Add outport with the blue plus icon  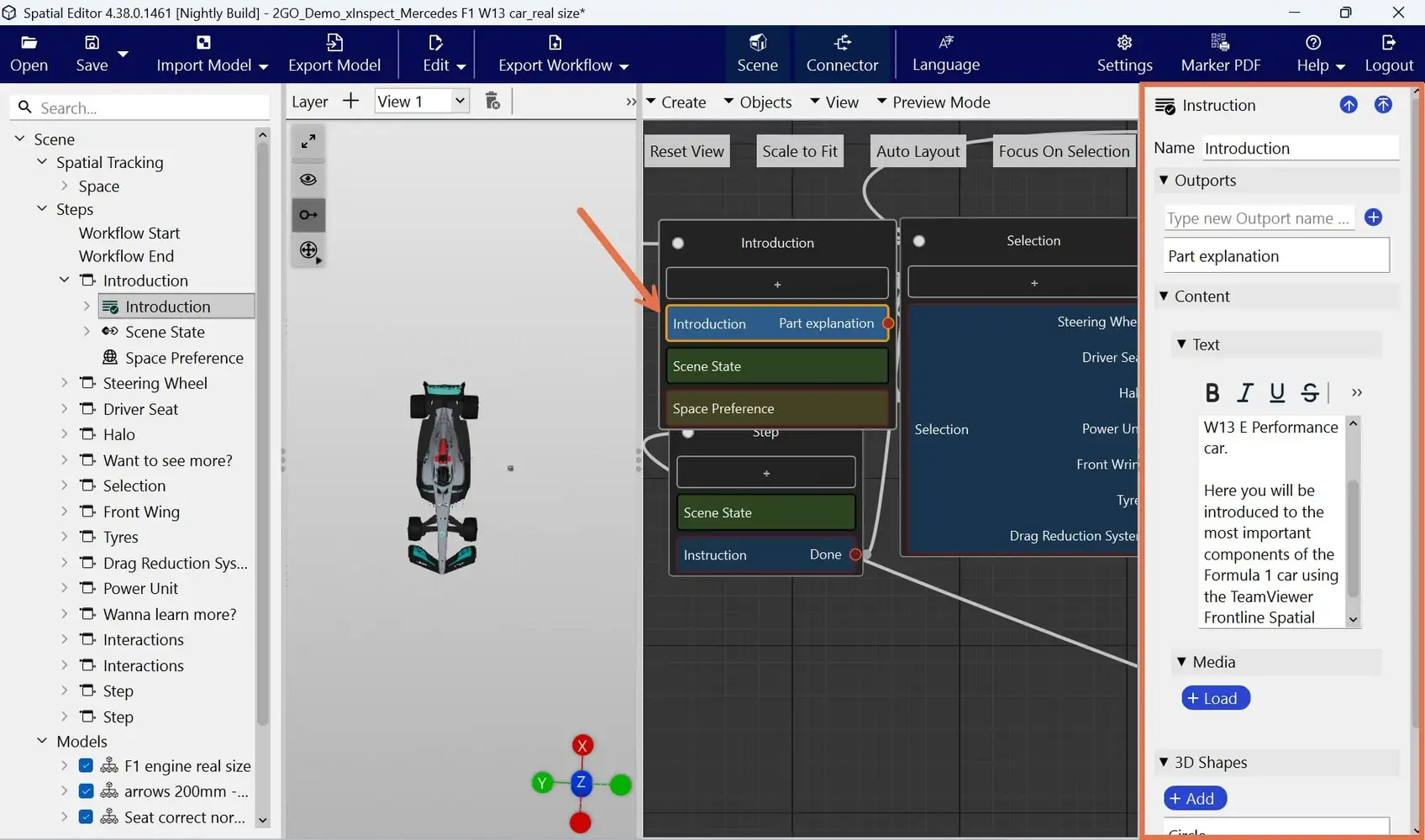[x=1373, y=218]
